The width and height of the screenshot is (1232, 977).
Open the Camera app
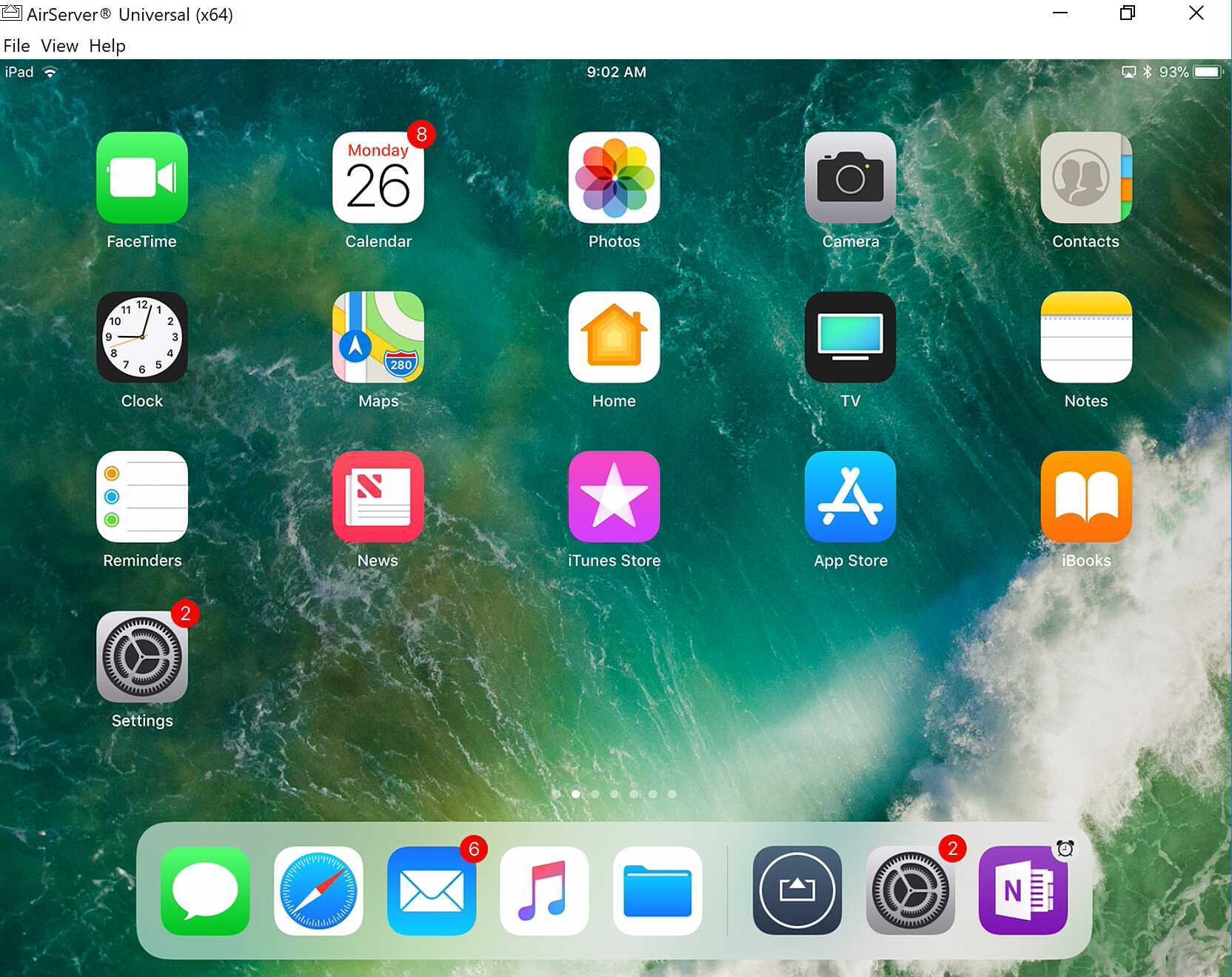(x=849, y=178)
